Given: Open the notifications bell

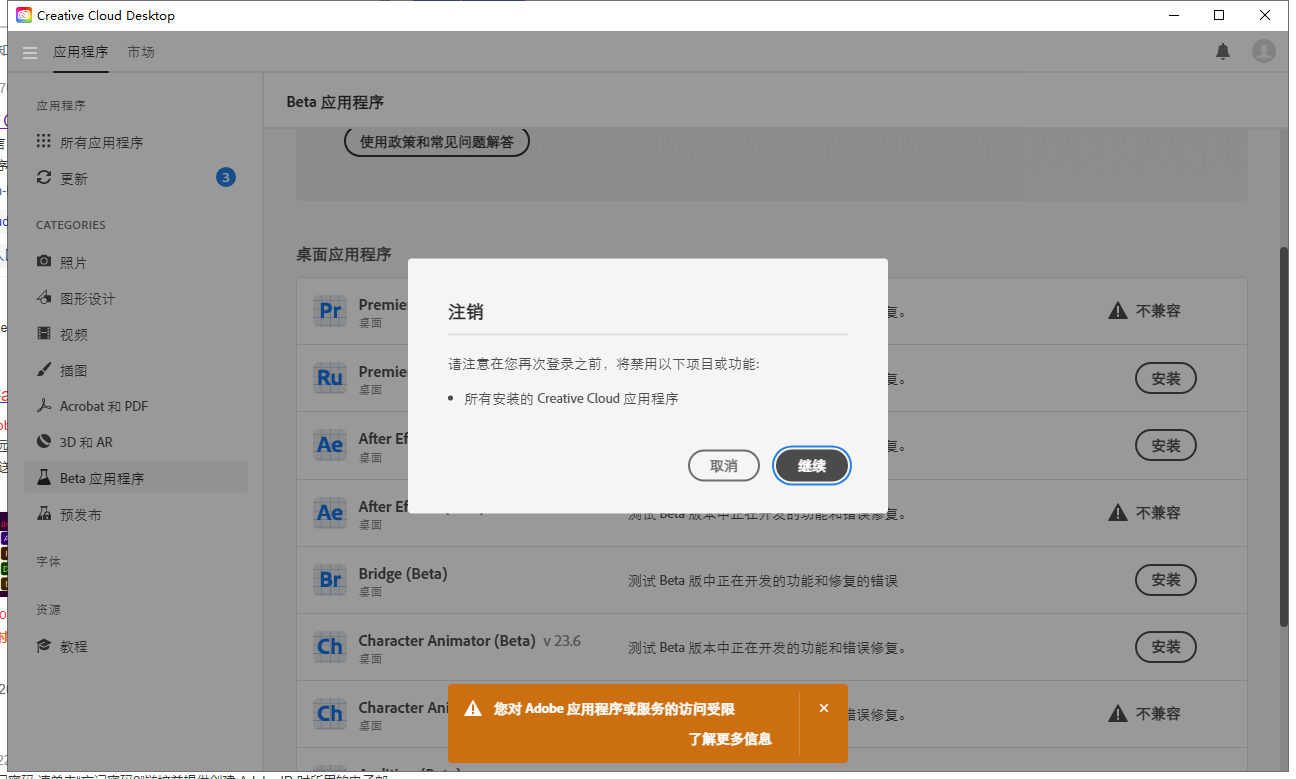Looking at the screenshot, I should point(1223,51).
